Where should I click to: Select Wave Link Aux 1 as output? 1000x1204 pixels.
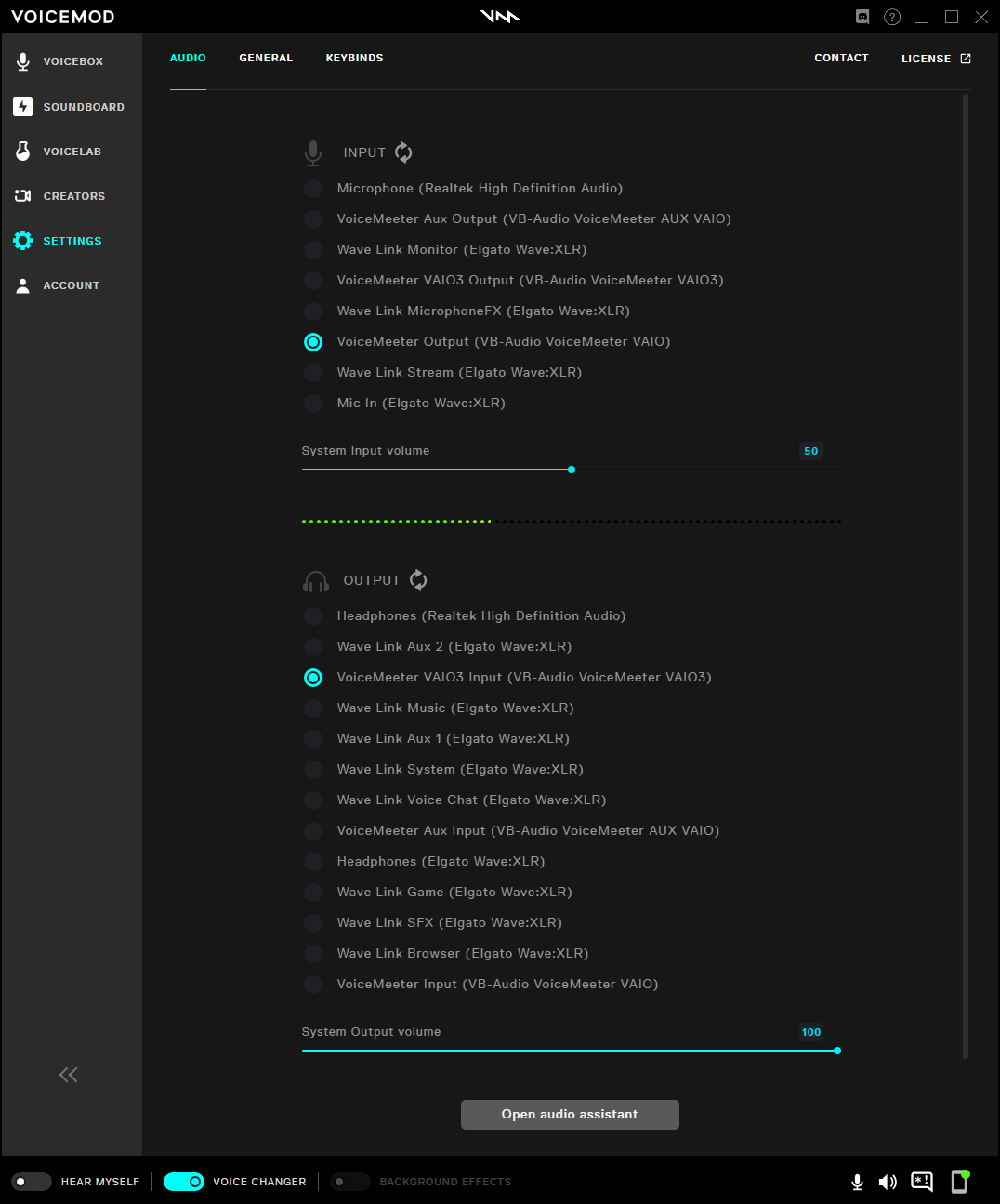point(437,739)
